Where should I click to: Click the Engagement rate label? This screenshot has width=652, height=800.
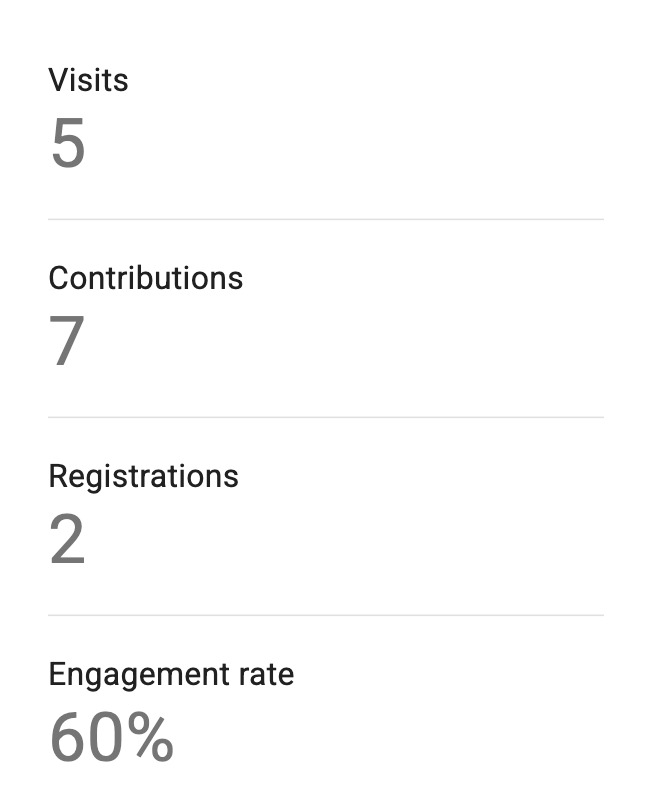171,674
